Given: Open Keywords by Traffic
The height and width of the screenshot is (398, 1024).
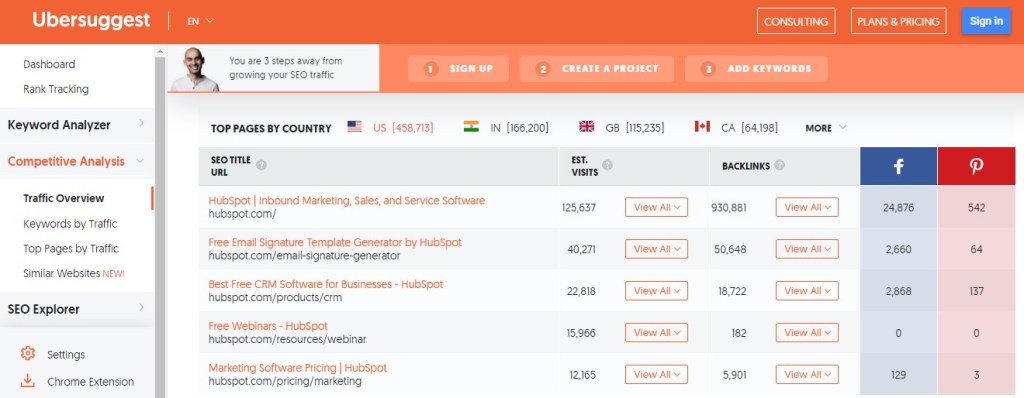Looking at the screenshot, I should [x=70, y=224].
